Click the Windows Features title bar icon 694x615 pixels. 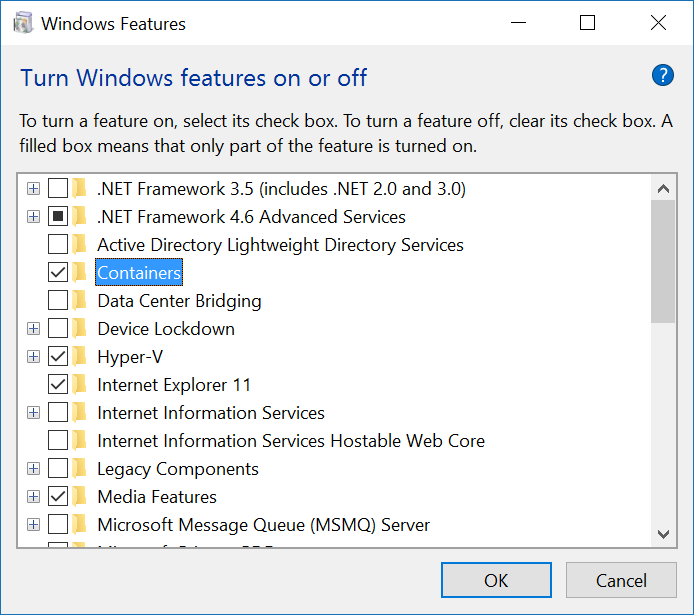[x=23, y=23]
